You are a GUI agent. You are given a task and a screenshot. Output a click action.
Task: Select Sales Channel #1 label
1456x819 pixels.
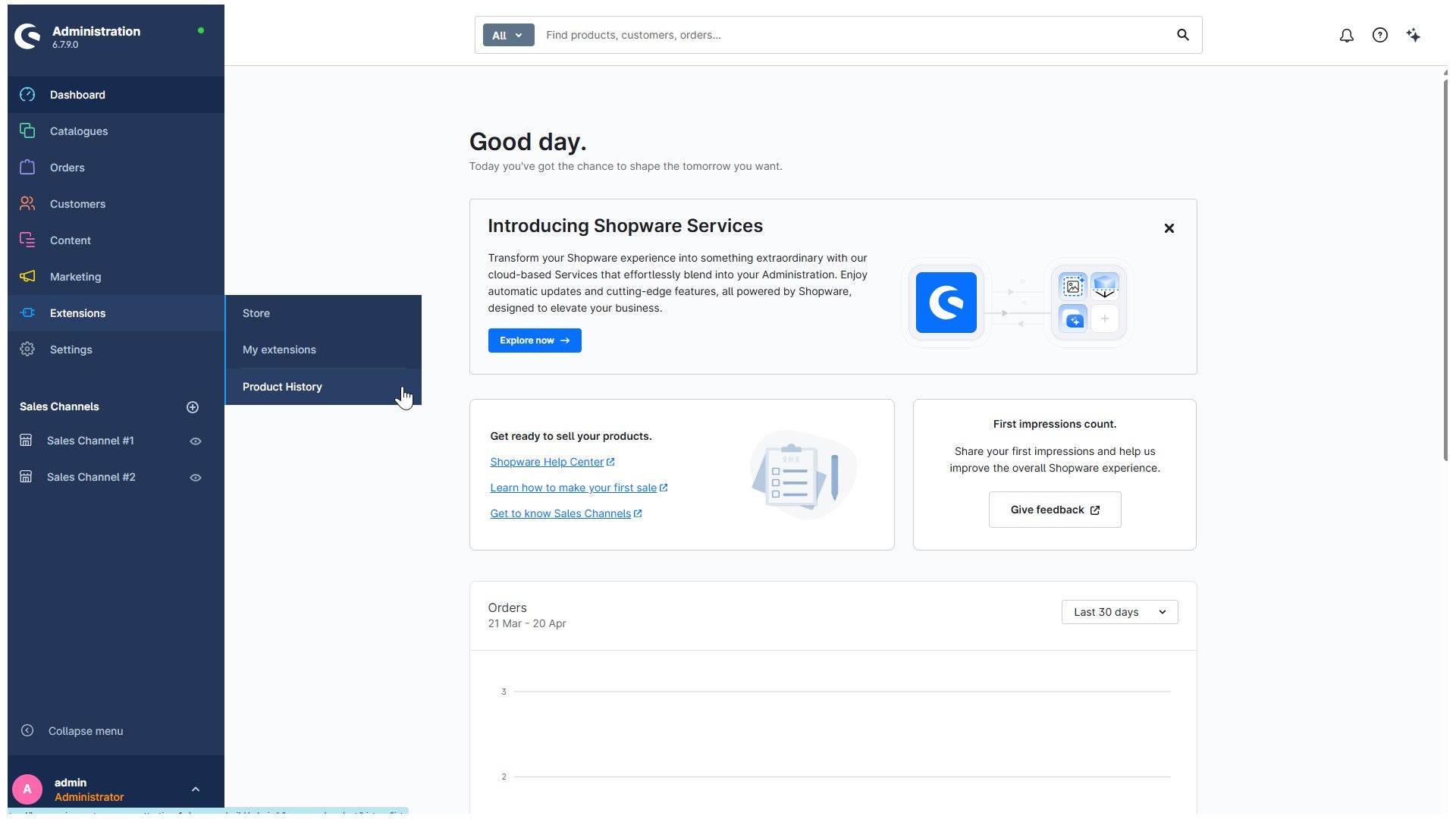pos(90,441)
